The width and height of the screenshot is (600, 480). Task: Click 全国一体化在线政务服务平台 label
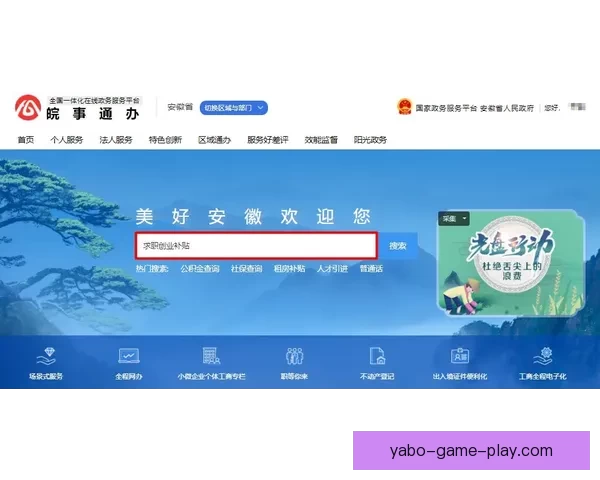tap(95, 101)
